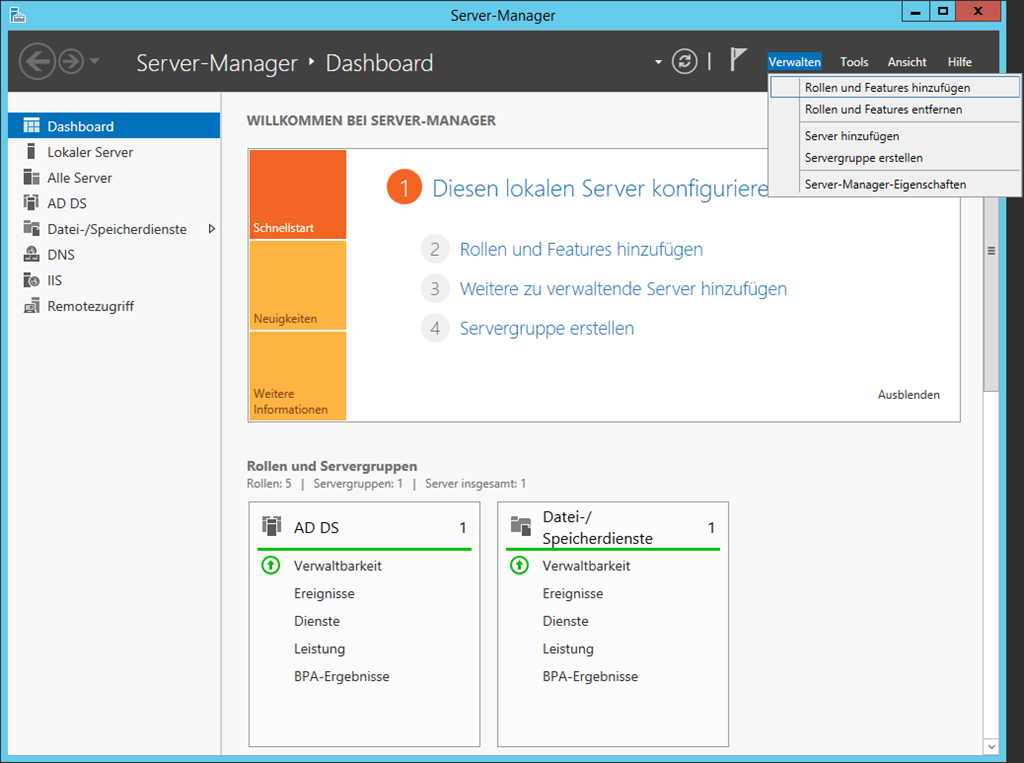Click the Remotezugriff sidebar icon
1024x763 pixels.
tap(31, 306)
